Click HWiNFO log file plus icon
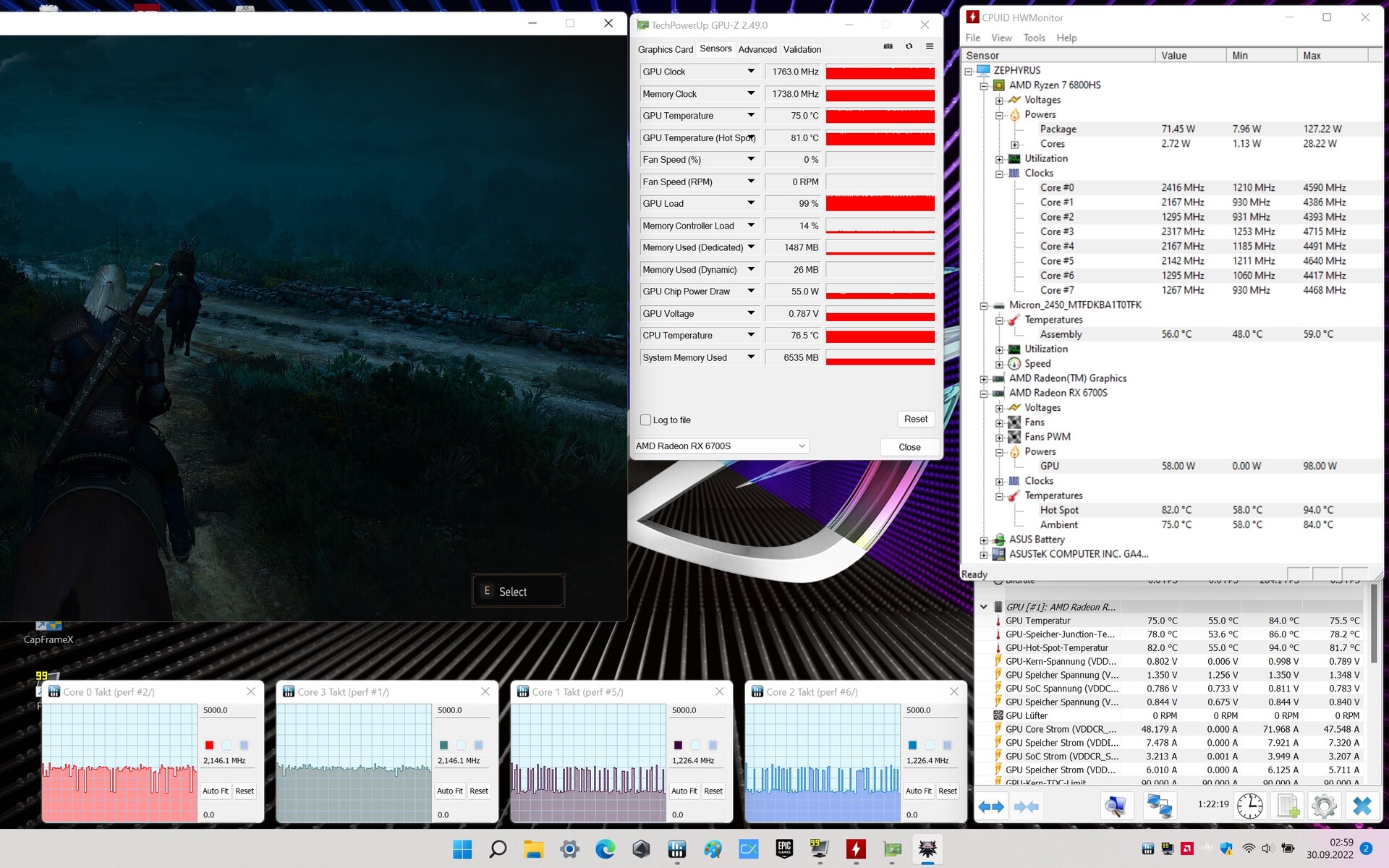This screenshot has height=868, width=1389. 1288,806
